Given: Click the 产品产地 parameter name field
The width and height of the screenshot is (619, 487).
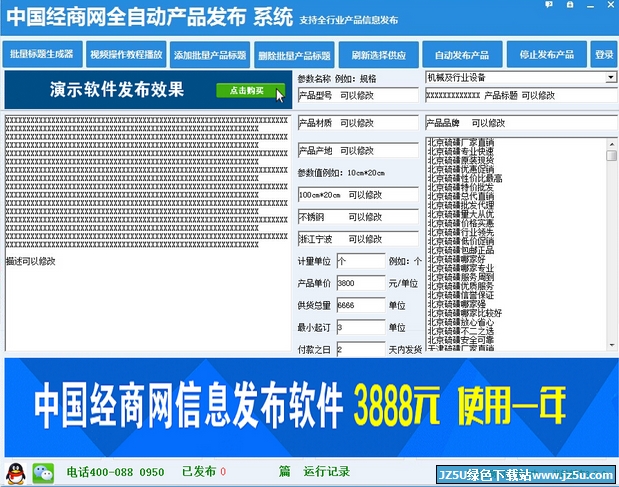Looking at the screenshot, I should pos(358,150).
